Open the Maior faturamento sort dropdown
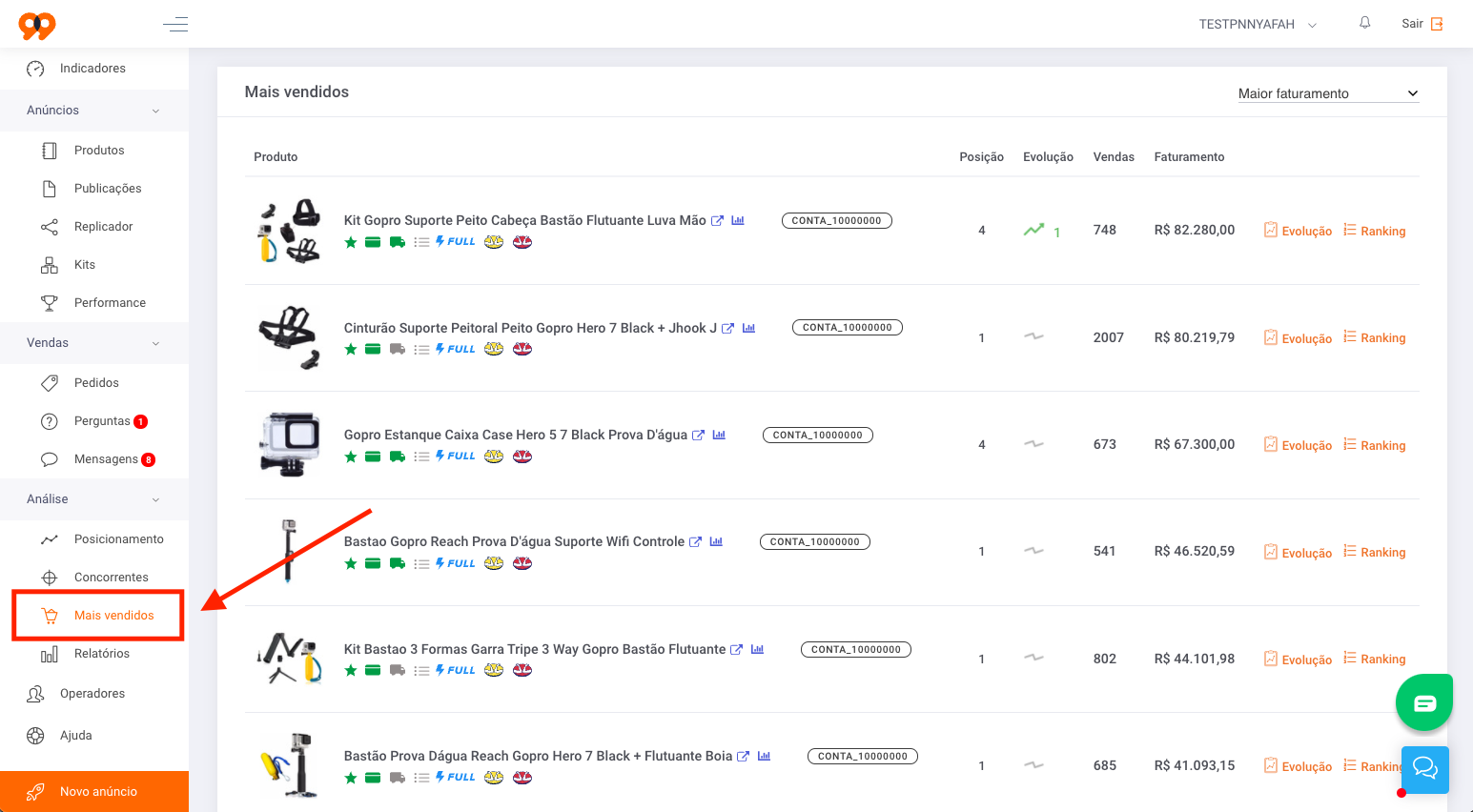This screenshot has height=812, width=1473. pyautogui.click(x=1328, y=93)
